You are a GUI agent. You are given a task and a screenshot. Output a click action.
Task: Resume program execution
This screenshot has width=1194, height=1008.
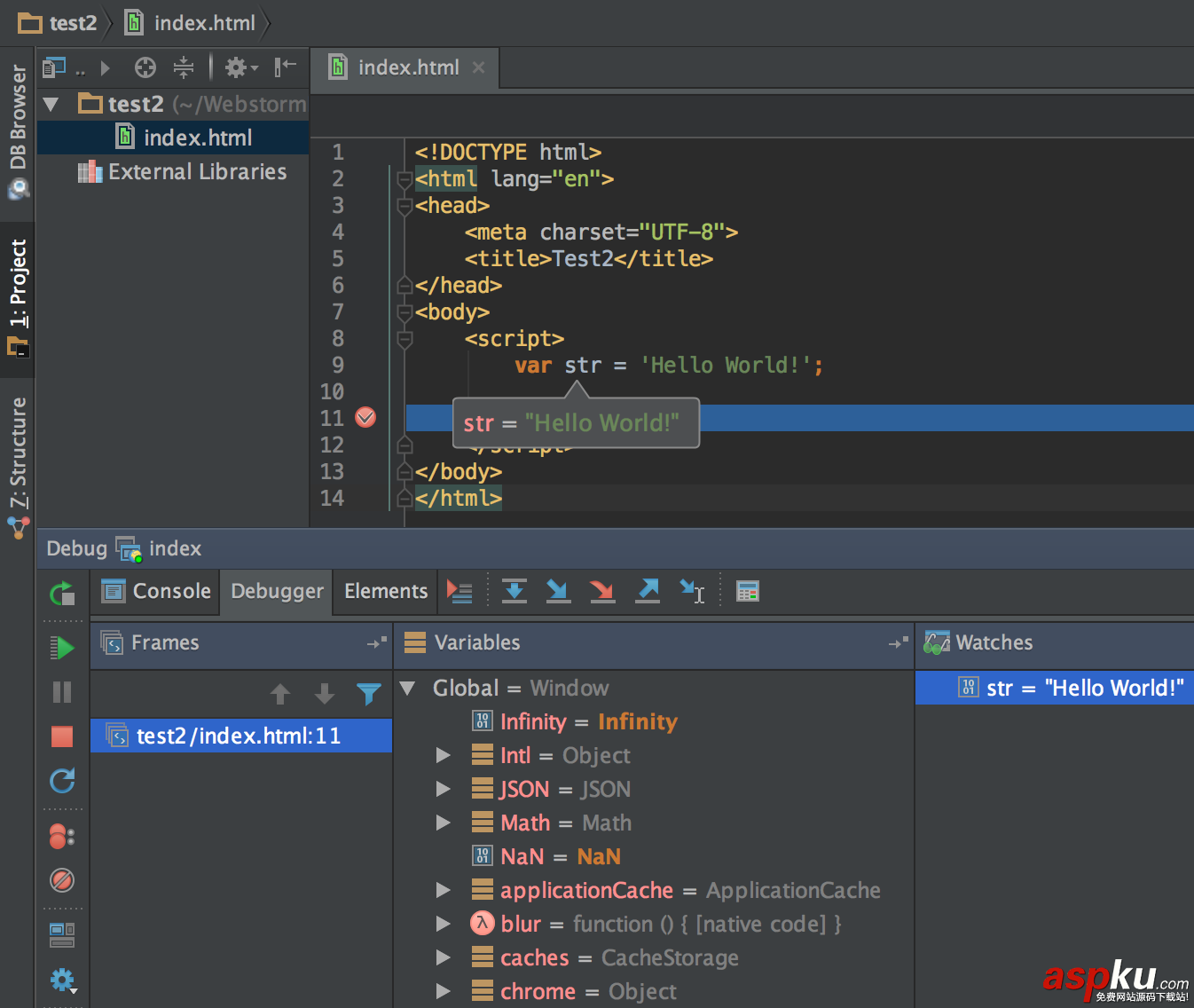62,648
